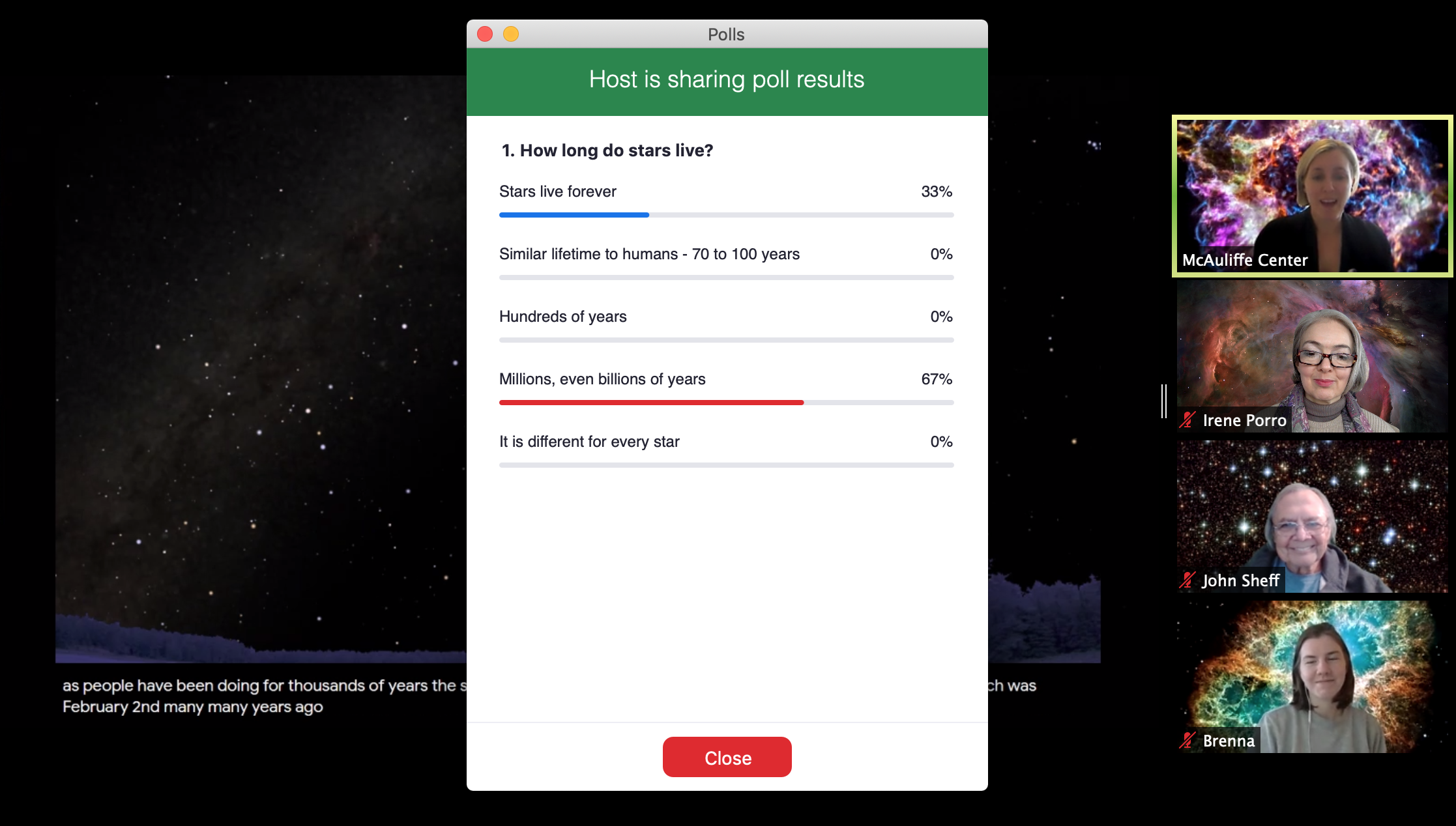Close the poll results dialog
This screenshot has height=826, width=1456.
pyautogui.click(x=727, y=757)
